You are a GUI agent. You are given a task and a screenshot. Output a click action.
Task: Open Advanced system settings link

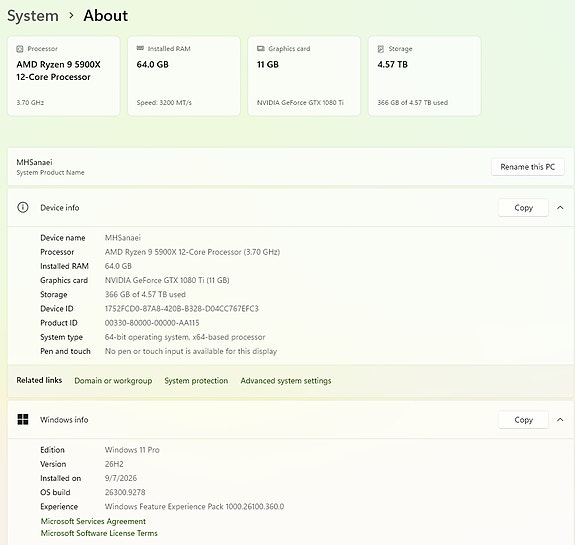point(286,381)
